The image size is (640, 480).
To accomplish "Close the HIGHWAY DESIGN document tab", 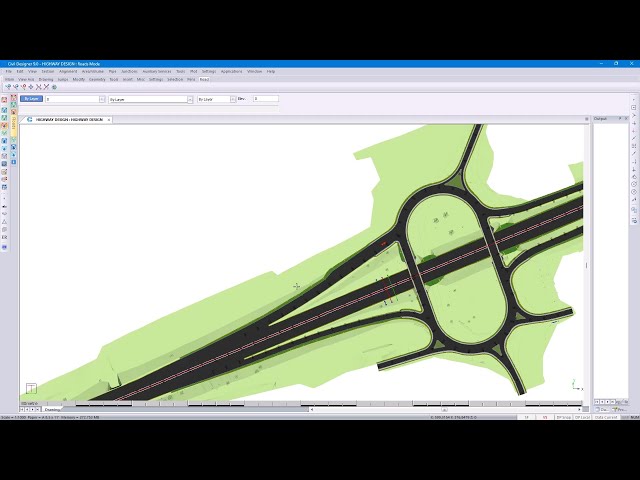I will [109, 120].
